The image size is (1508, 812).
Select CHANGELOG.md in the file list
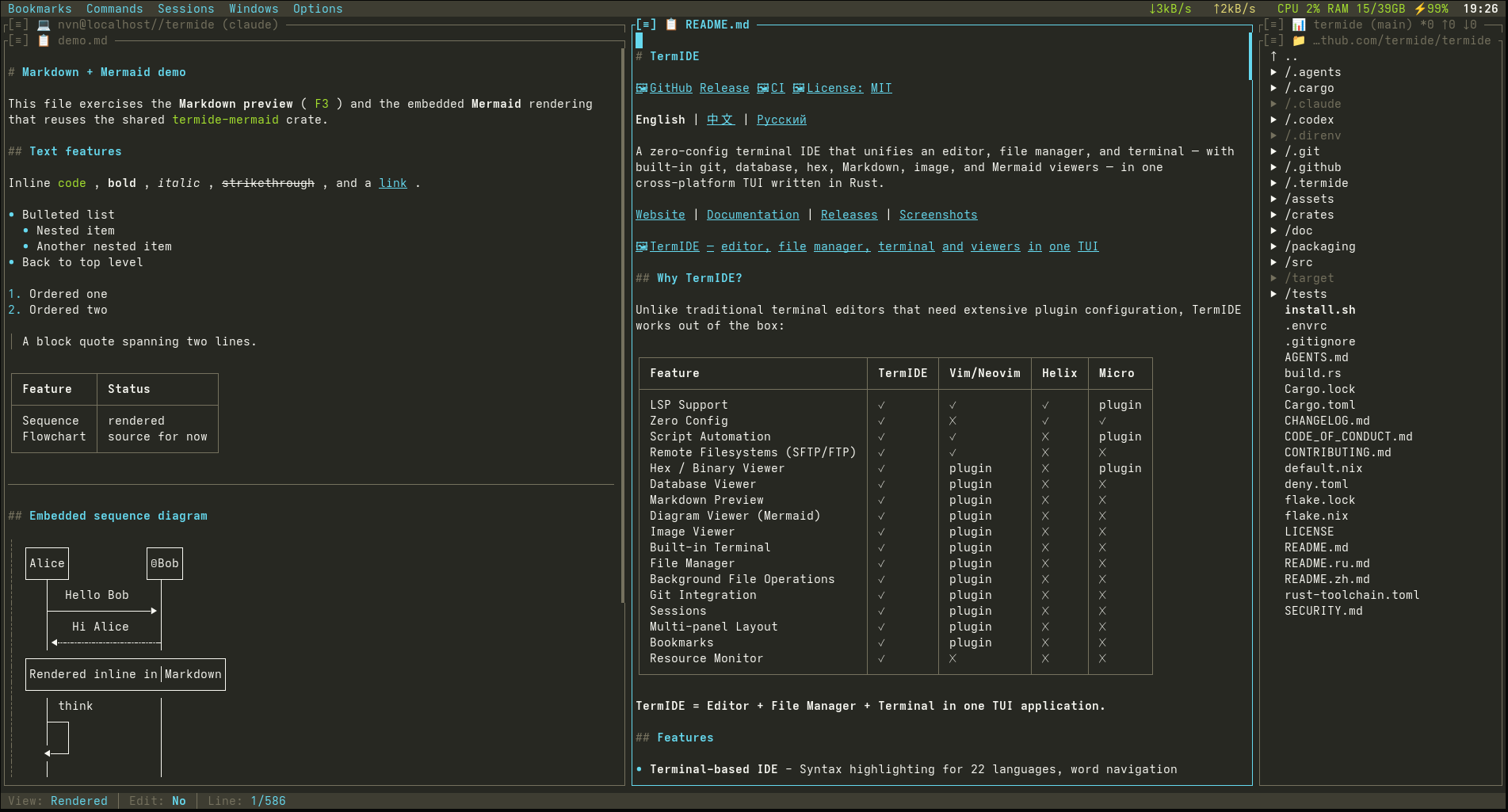[x=1327, y=421]
